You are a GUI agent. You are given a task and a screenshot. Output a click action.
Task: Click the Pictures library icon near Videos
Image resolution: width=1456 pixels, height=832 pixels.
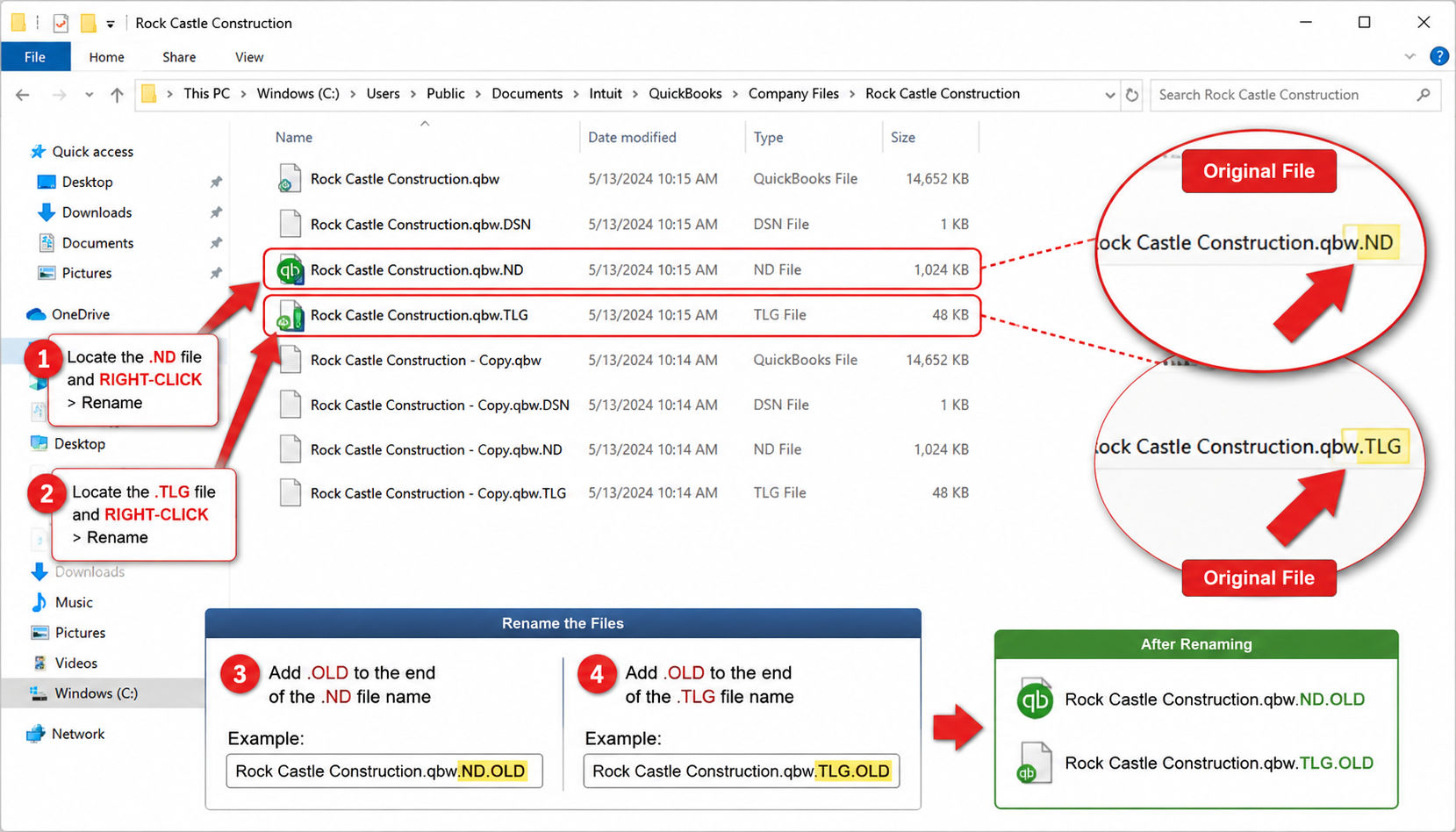39,633
